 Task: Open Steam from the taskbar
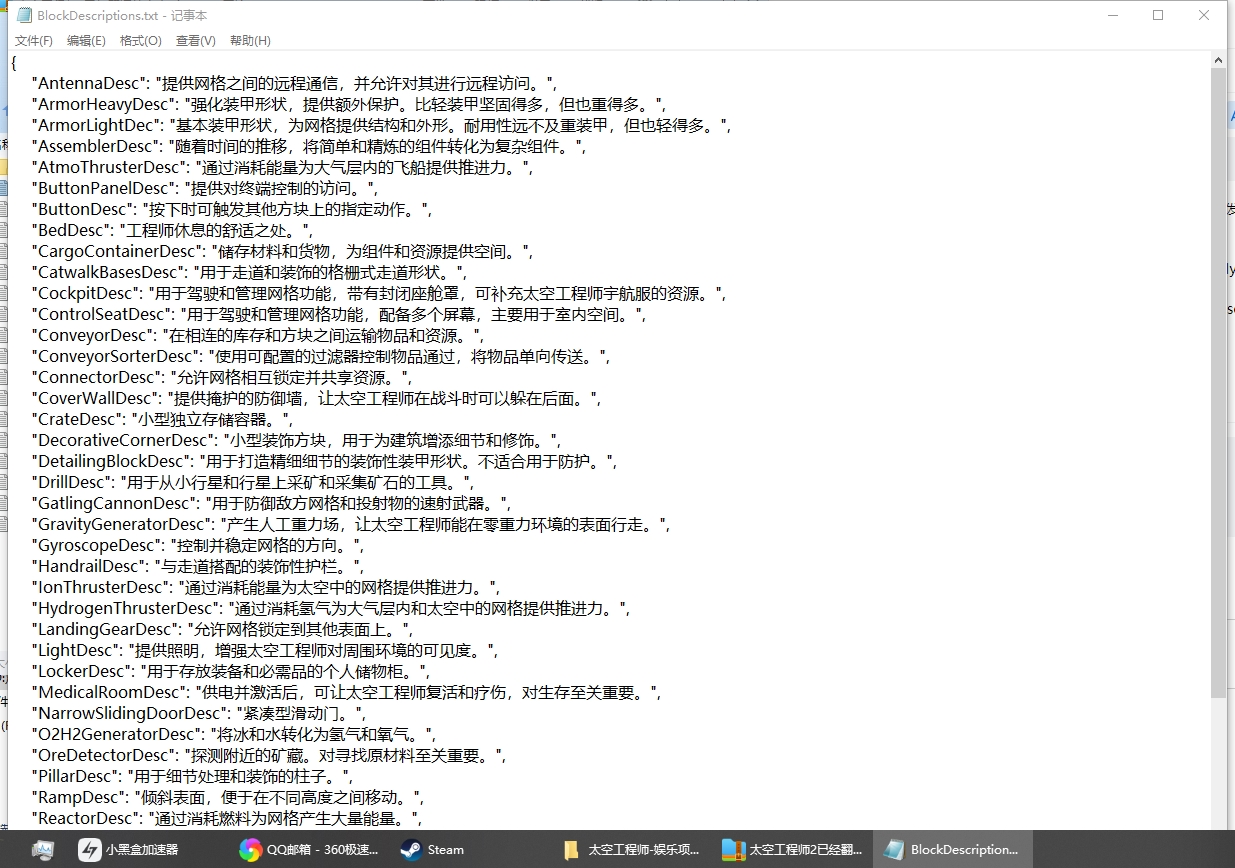coord(433,850)
